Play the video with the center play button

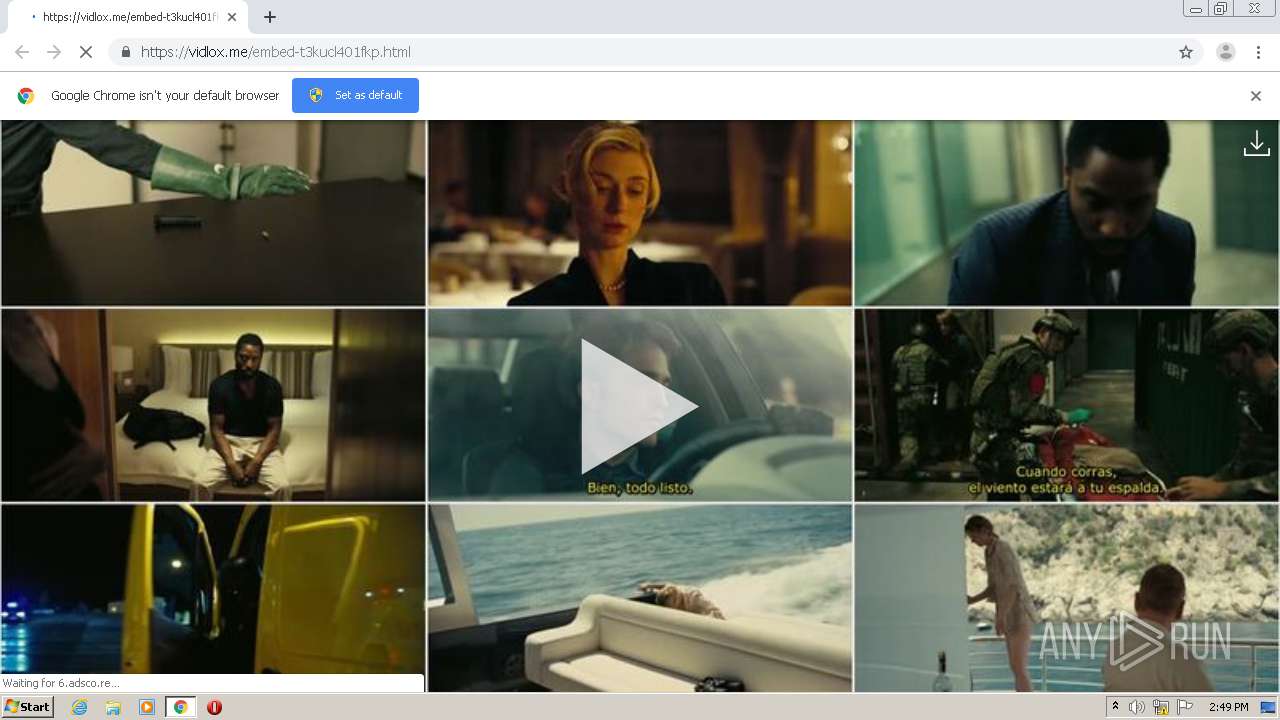click(639, 406)
